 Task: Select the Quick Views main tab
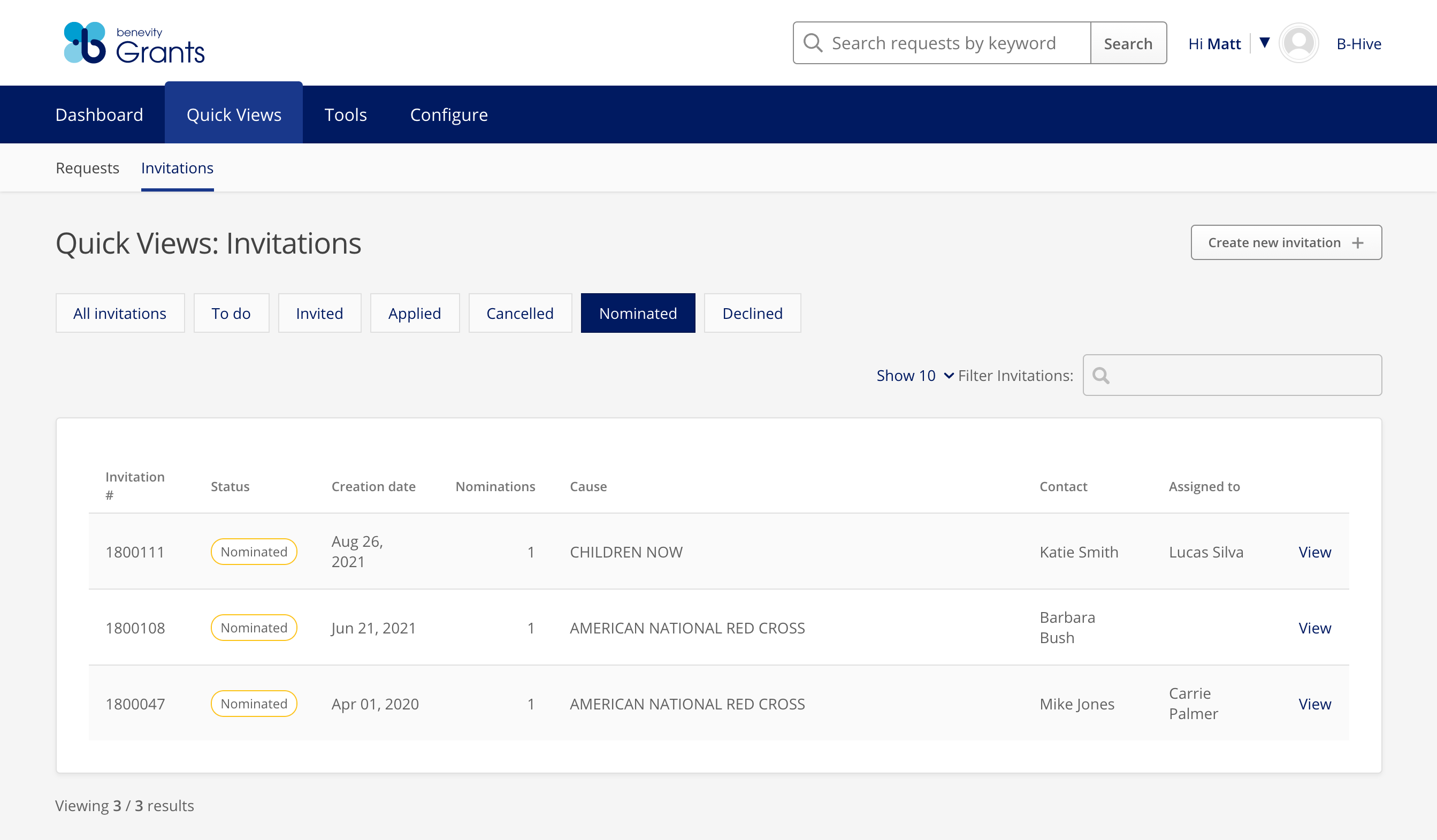click(x=234, y=114)
